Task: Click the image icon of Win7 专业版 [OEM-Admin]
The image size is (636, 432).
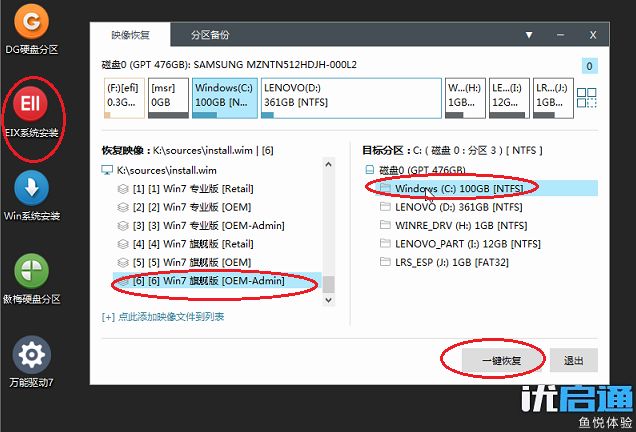Action: (x=123, y=226)
